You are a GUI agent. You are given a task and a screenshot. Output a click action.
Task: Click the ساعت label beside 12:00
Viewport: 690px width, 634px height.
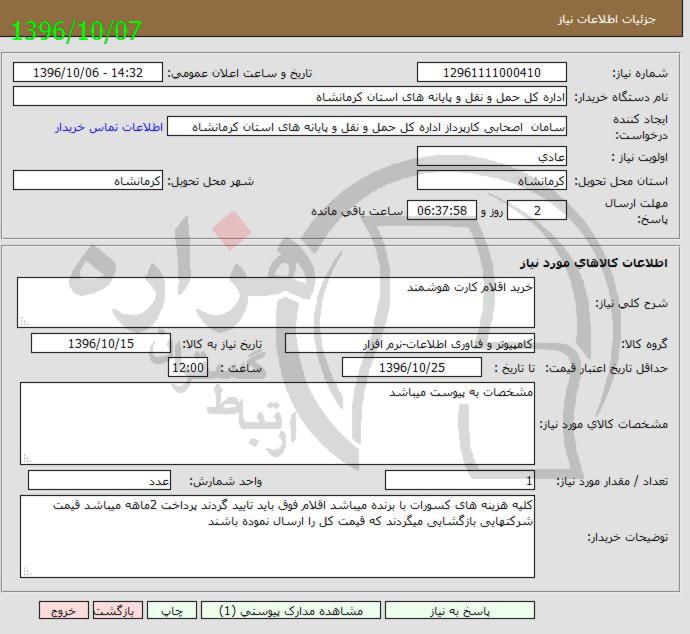pyautogui.click(x=241, y=368)
